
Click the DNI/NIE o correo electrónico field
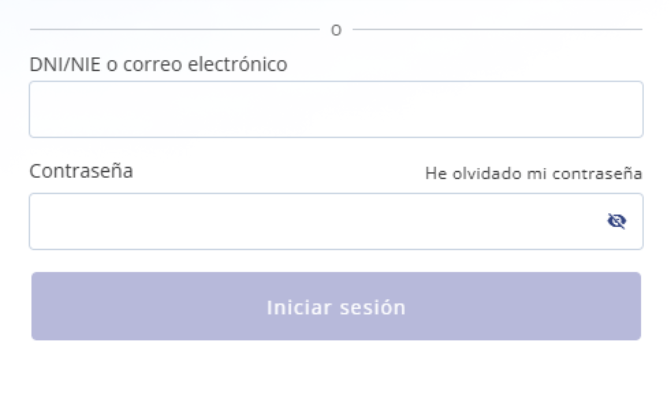tap(335, 109)
